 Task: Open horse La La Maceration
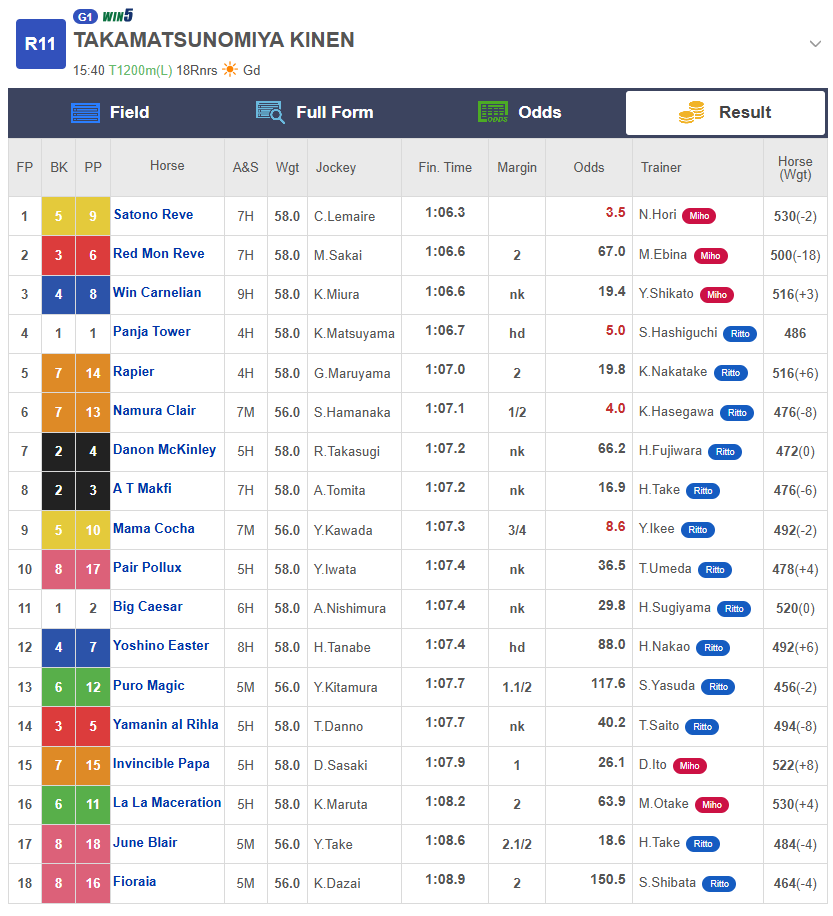click(x=167, y=803)
